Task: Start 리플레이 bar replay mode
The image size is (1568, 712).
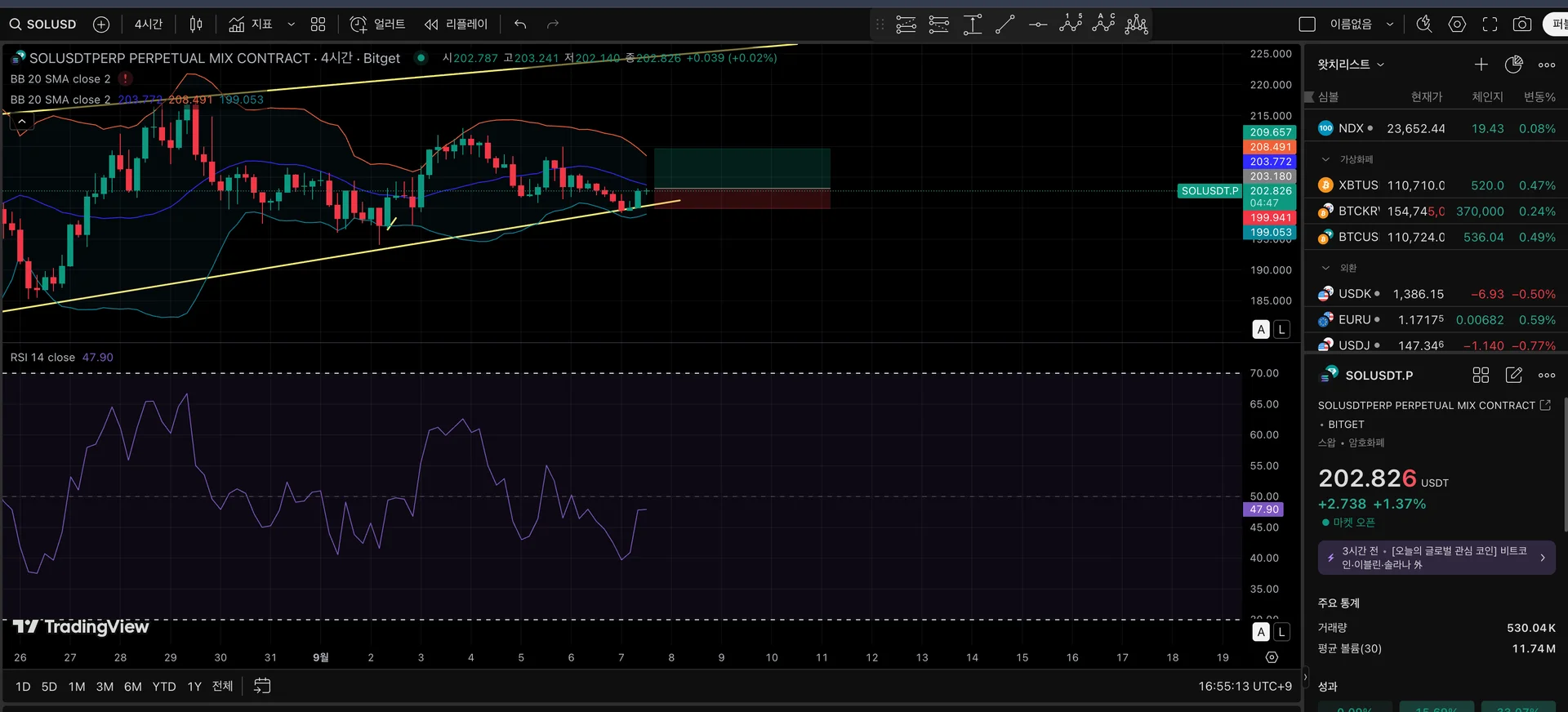Action: point(456,24)
